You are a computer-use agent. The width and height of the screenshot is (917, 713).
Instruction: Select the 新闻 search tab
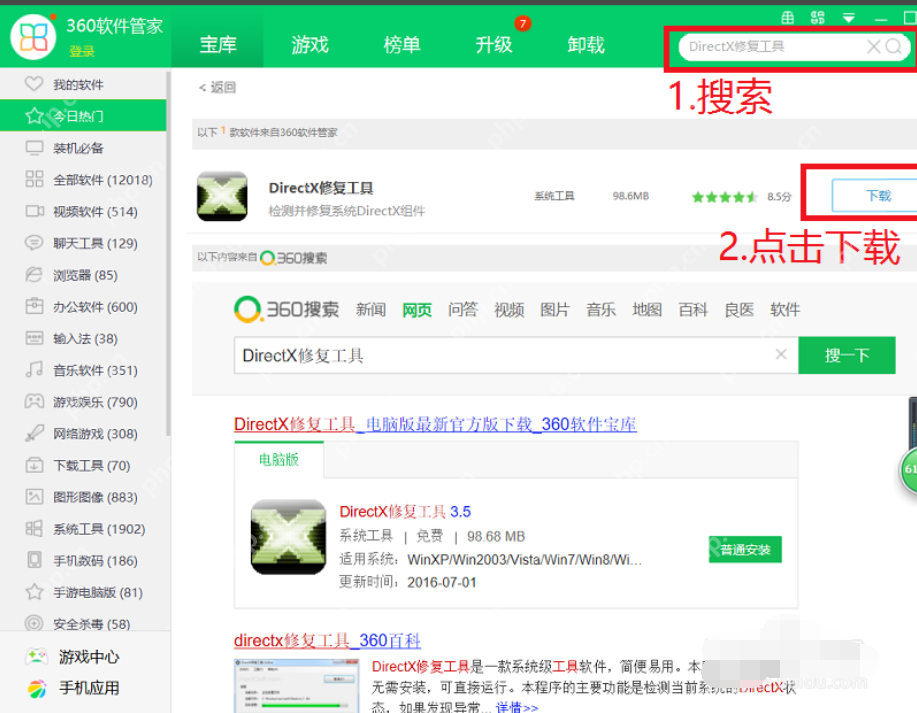click(371, 309)
